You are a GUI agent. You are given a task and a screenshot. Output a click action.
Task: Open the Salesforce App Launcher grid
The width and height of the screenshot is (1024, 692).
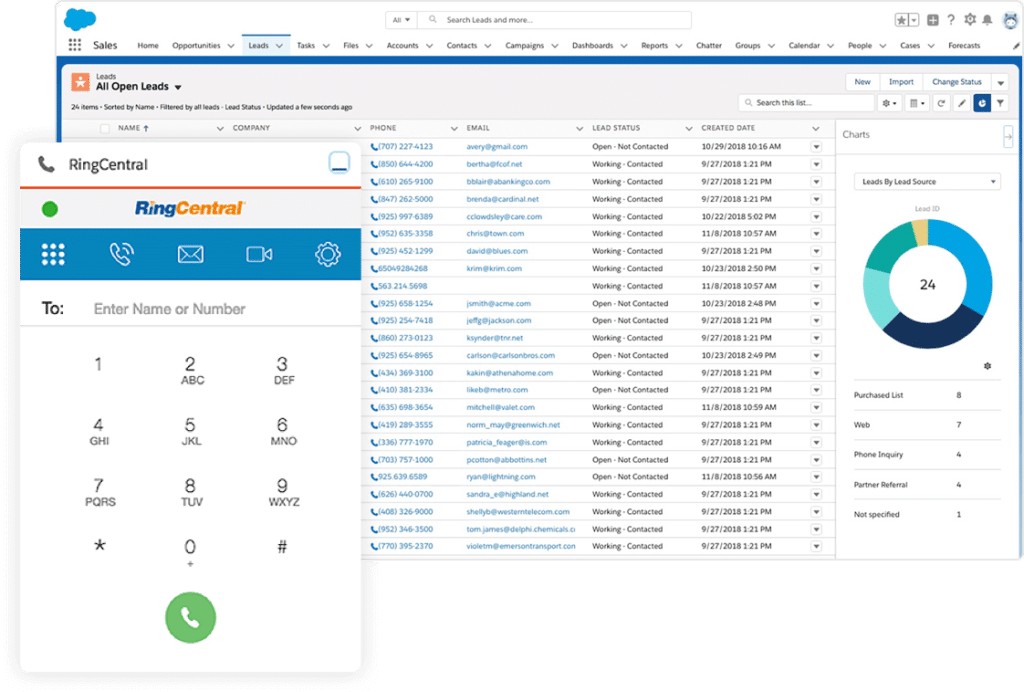click(x=75, y=45)
